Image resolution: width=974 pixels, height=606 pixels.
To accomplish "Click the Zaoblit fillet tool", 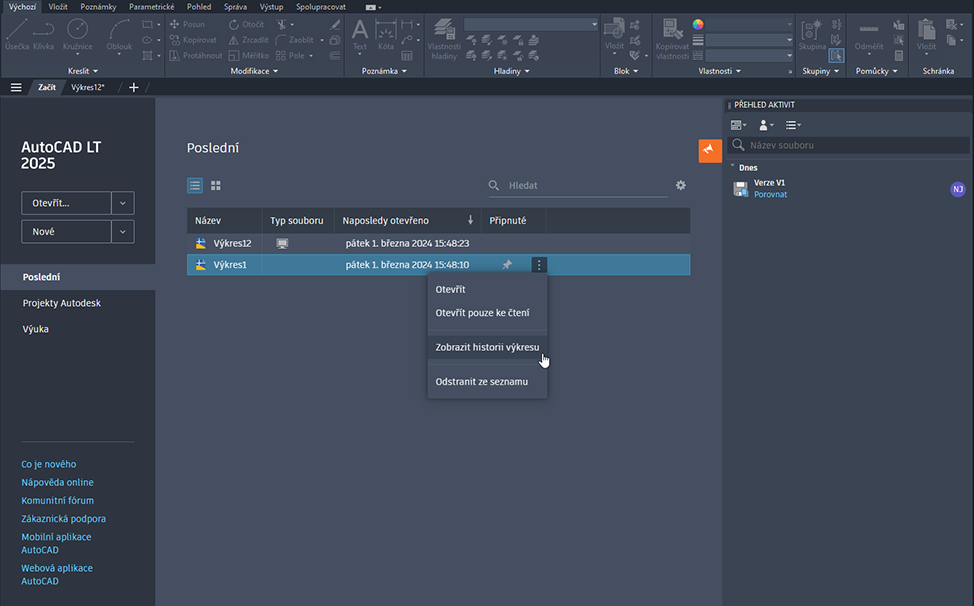I will [x=294, y=40].
